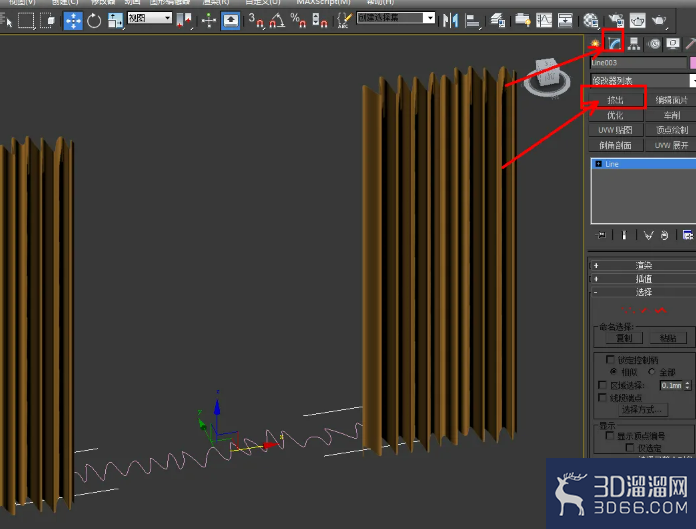The image size is (696, 529).
Task: Toggle the Percent Snap icon
Action: (x=298, y=21)
